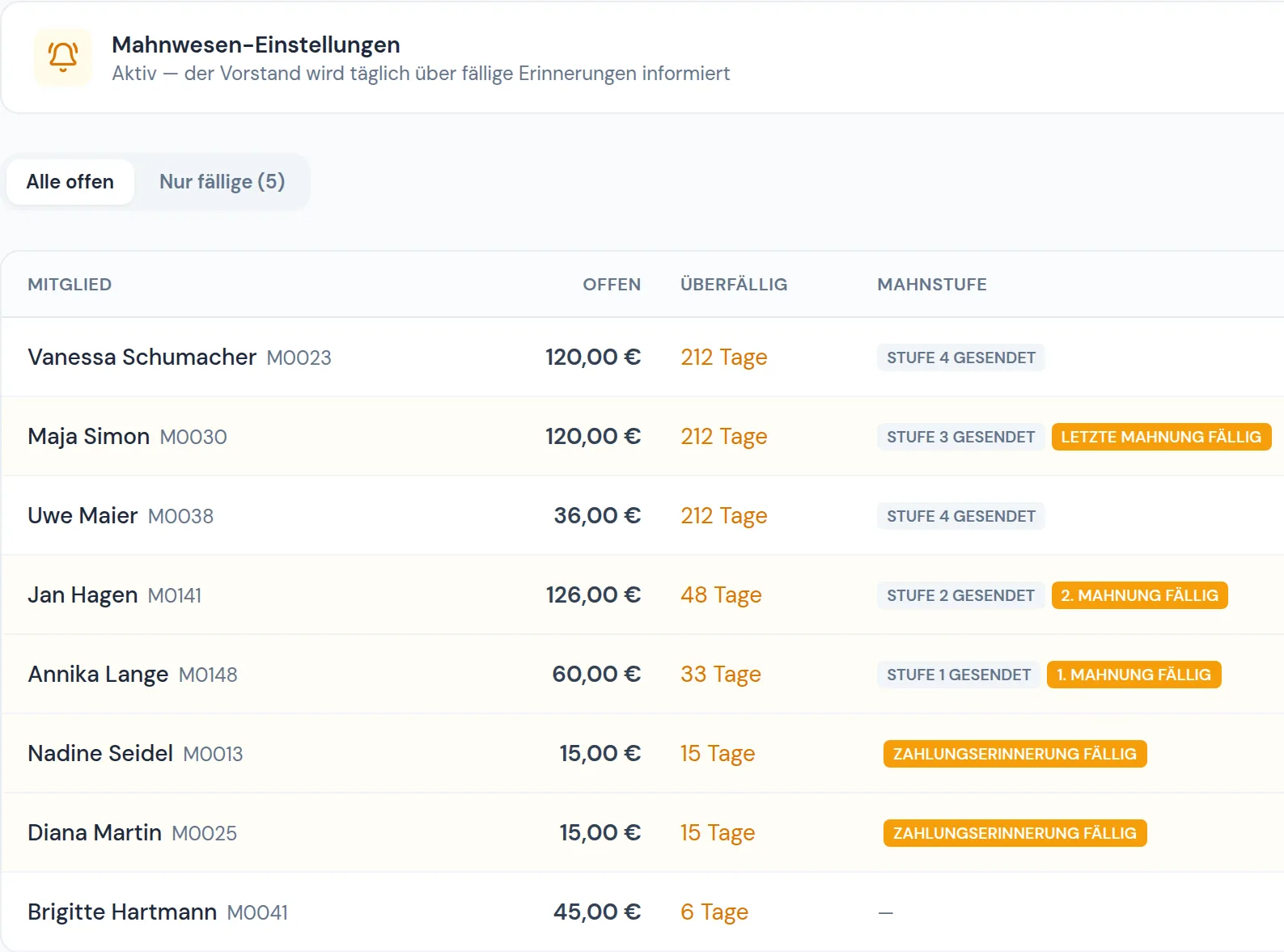Click member number M0141
Screen dimensions: 1284x952
[175, 595]
